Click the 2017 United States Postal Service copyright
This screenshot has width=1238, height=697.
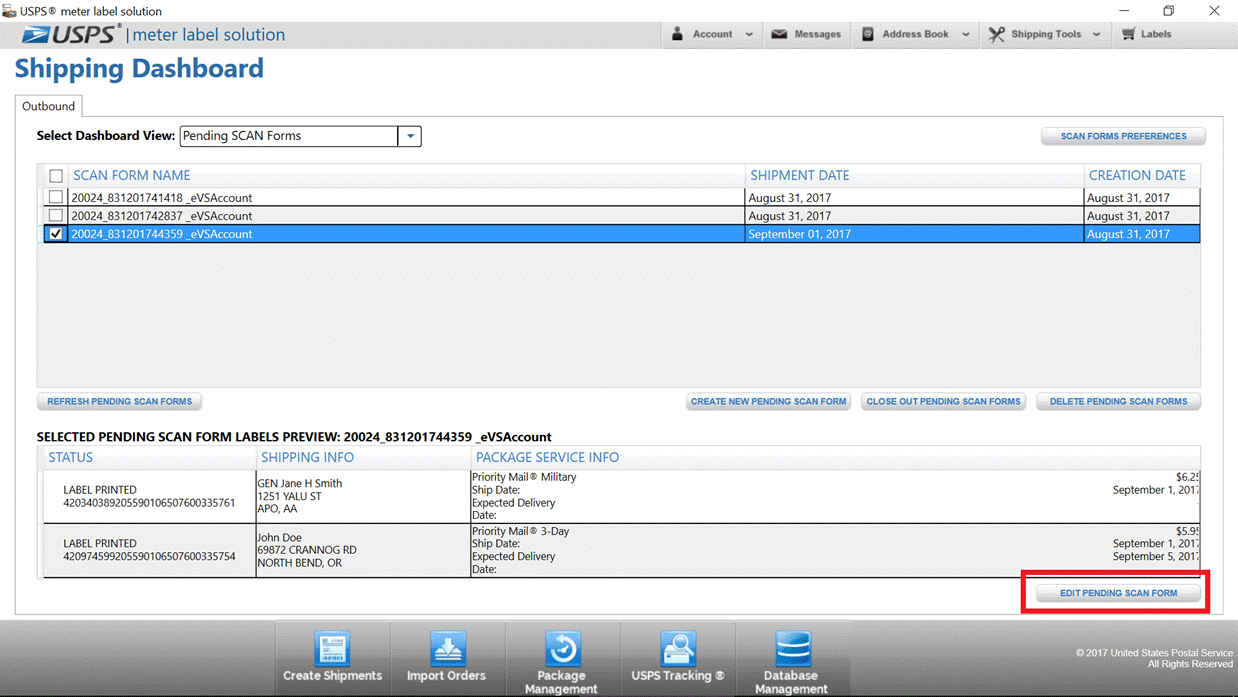tap(1154, 653)
